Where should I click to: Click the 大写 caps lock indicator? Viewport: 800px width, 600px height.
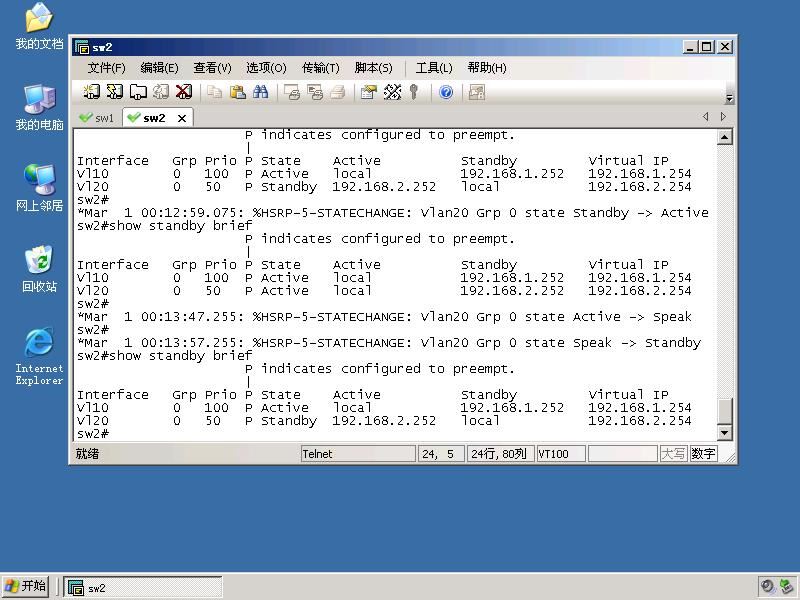(673, 454)
